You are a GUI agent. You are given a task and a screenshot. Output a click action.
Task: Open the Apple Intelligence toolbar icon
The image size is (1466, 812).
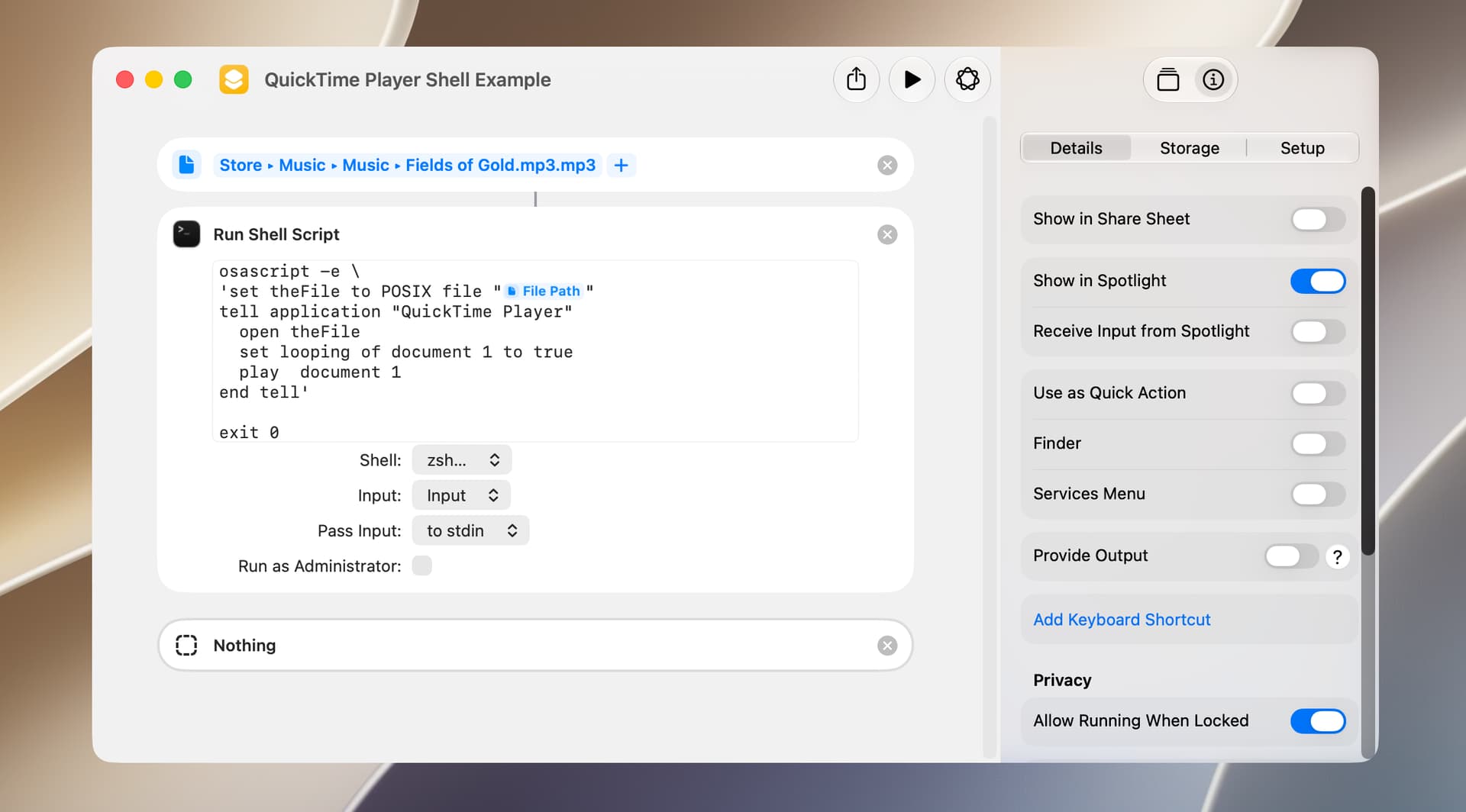[967, 79]
